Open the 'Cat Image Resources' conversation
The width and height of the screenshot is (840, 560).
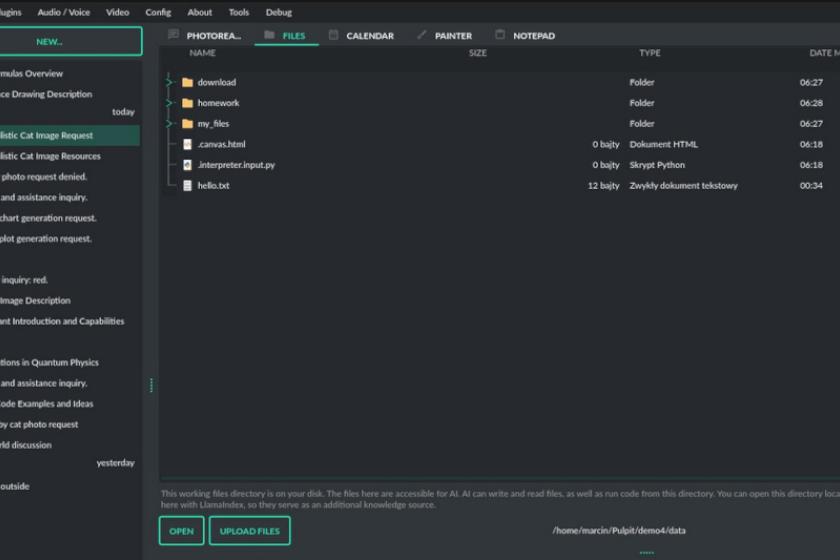coord(70,156)
